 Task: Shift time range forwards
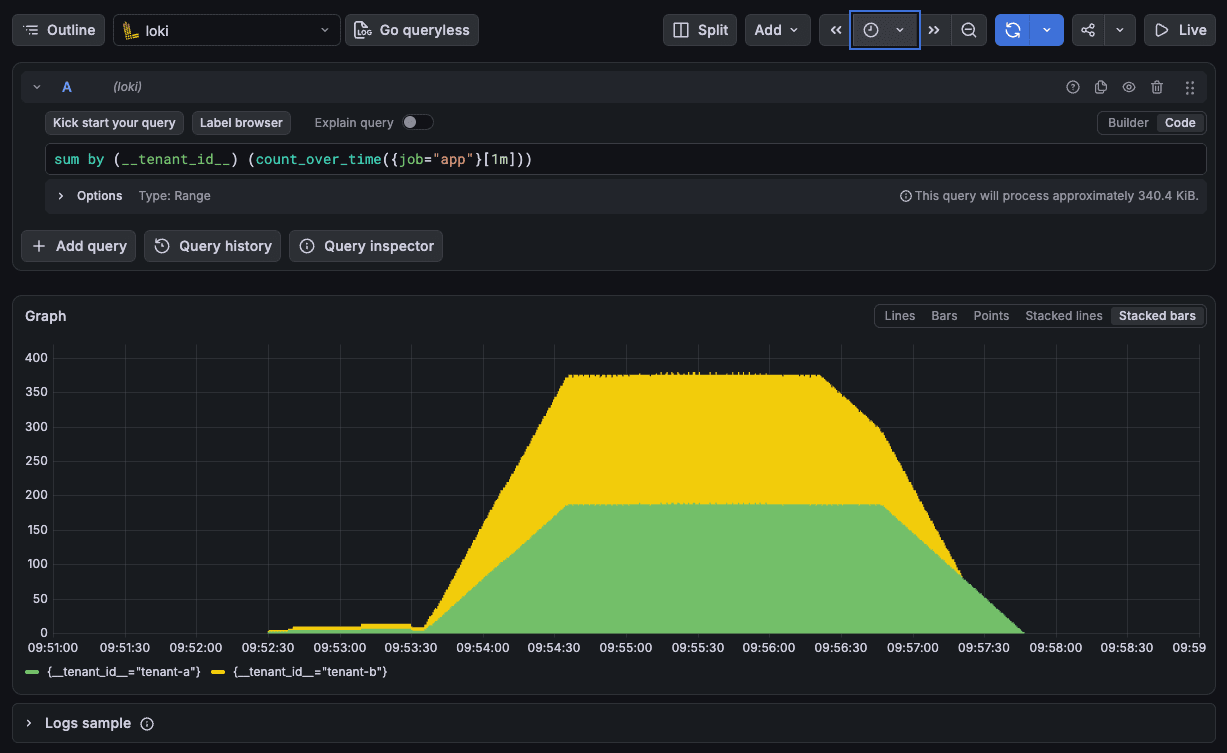pyautogui.click(x=934, y=30)
